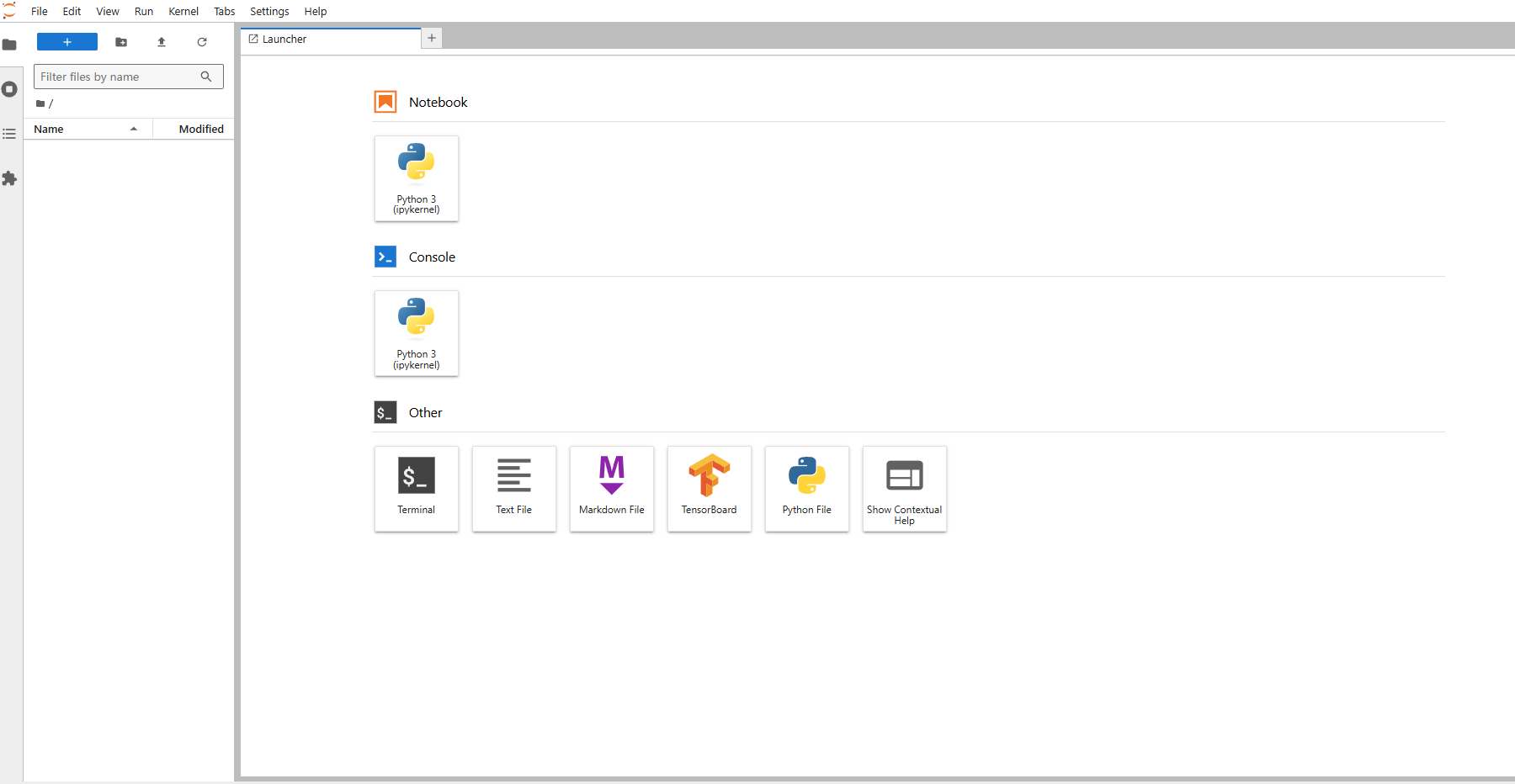Open a new Terminal
Viewport: 1515px width, 784px height.
tap(417, 489)
